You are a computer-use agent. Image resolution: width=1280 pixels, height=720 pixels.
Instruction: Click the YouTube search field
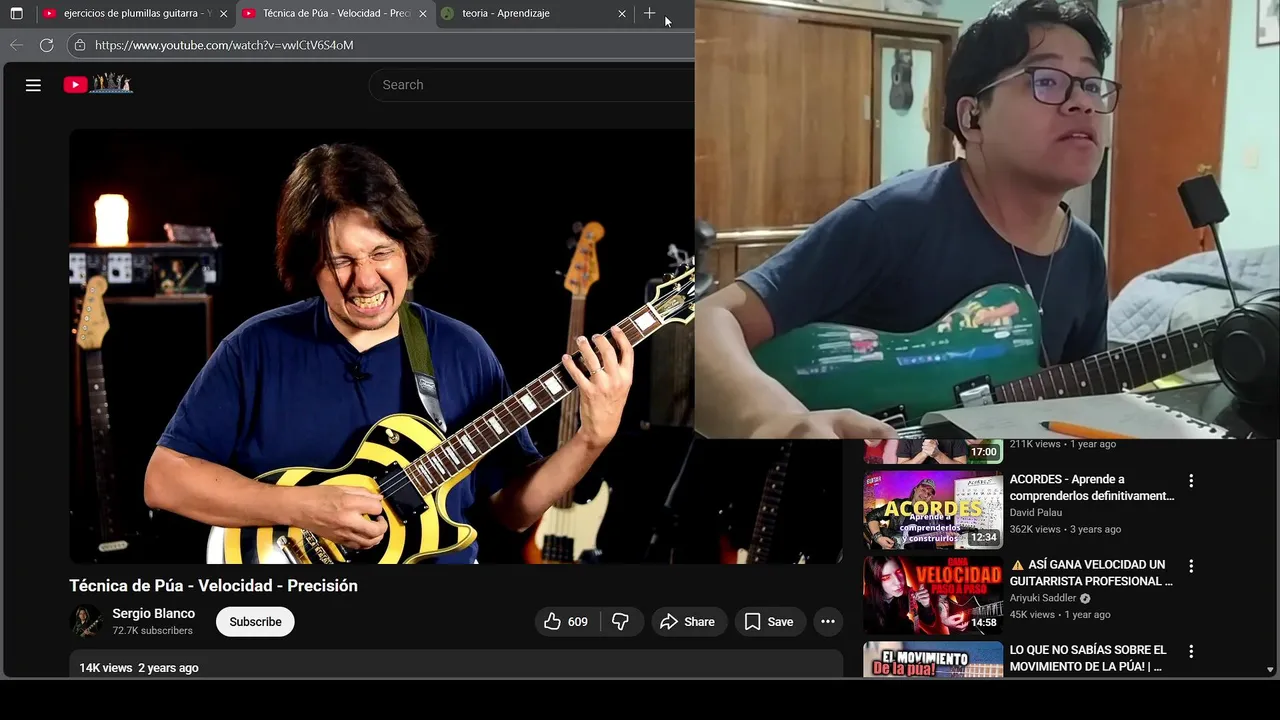(530, 85)
